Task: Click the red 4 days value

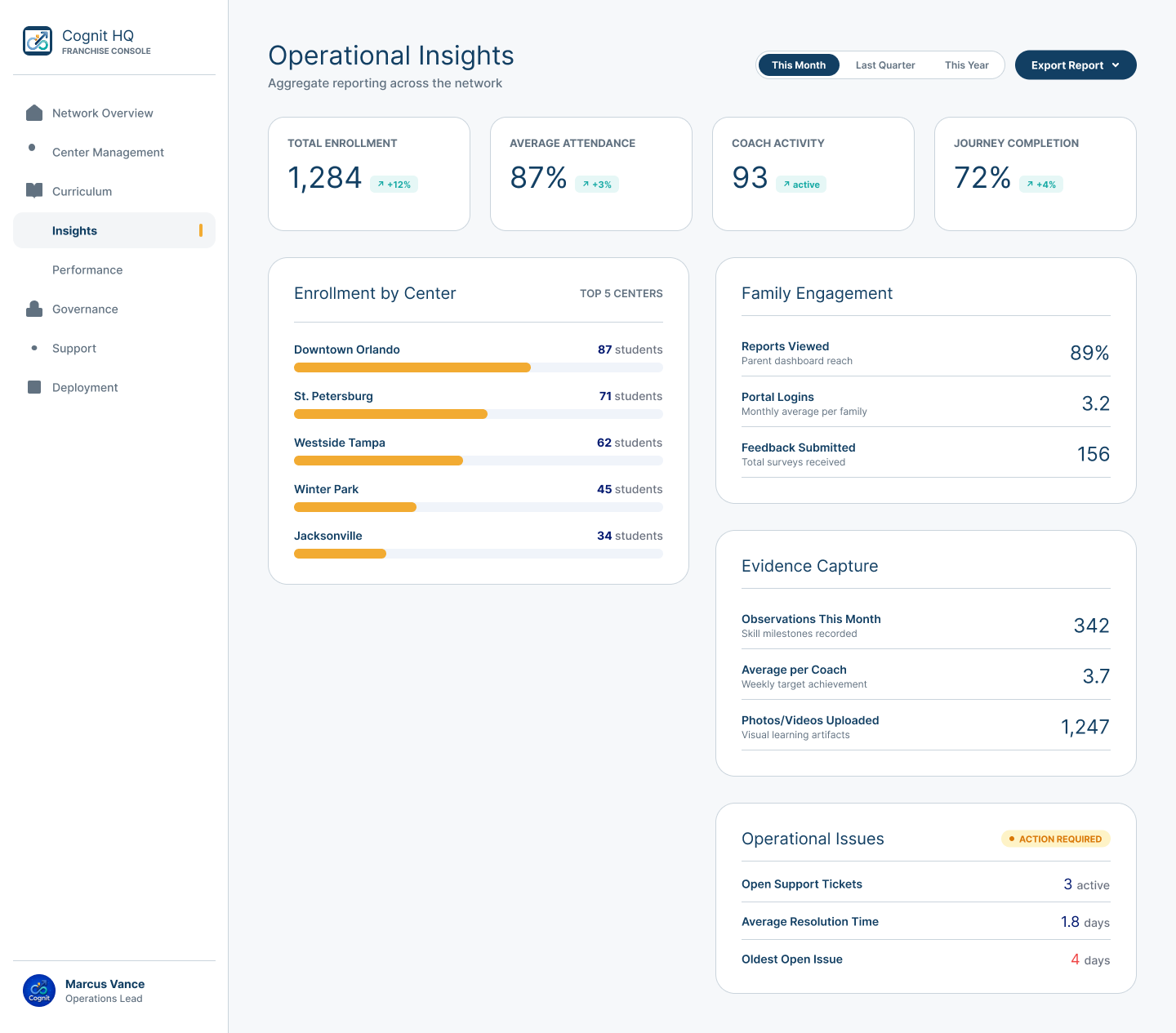Action: click(x=1090, y=960)
